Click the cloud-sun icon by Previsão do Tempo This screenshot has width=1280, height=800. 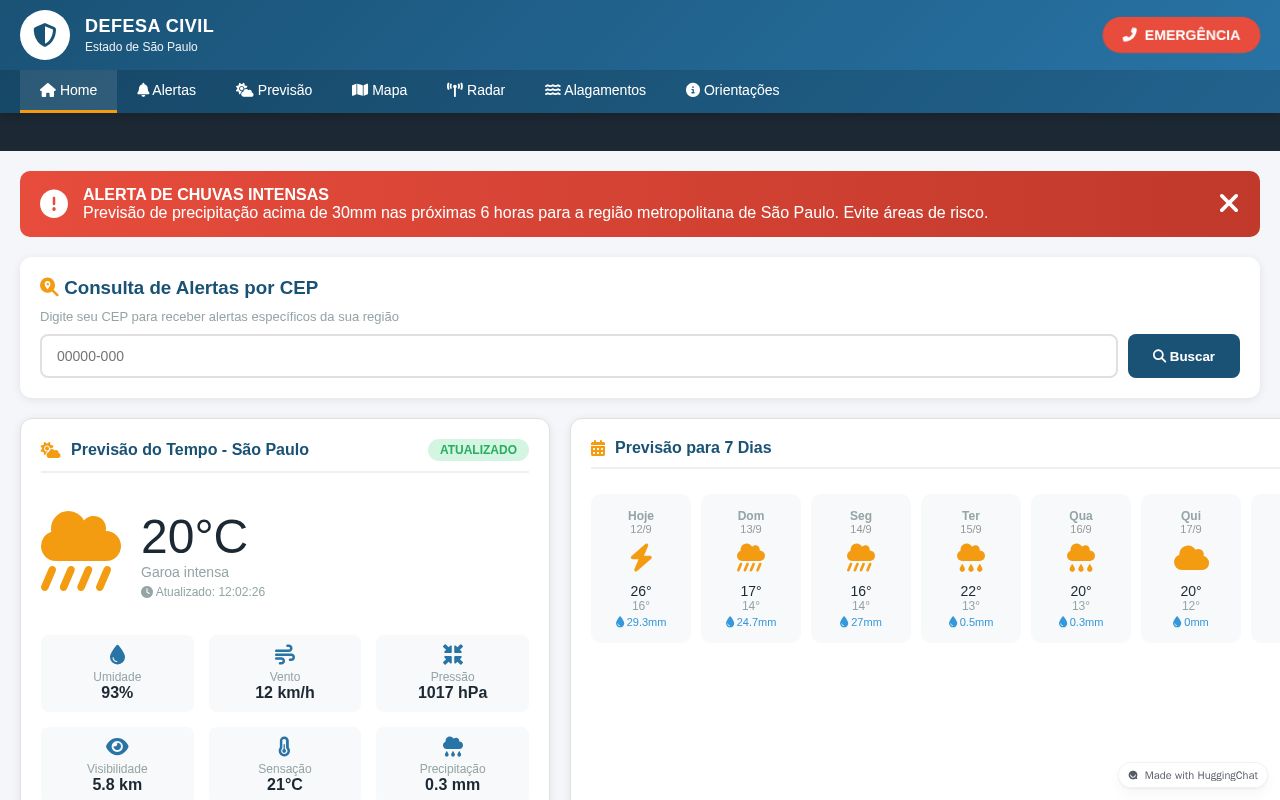coord(50,450)
